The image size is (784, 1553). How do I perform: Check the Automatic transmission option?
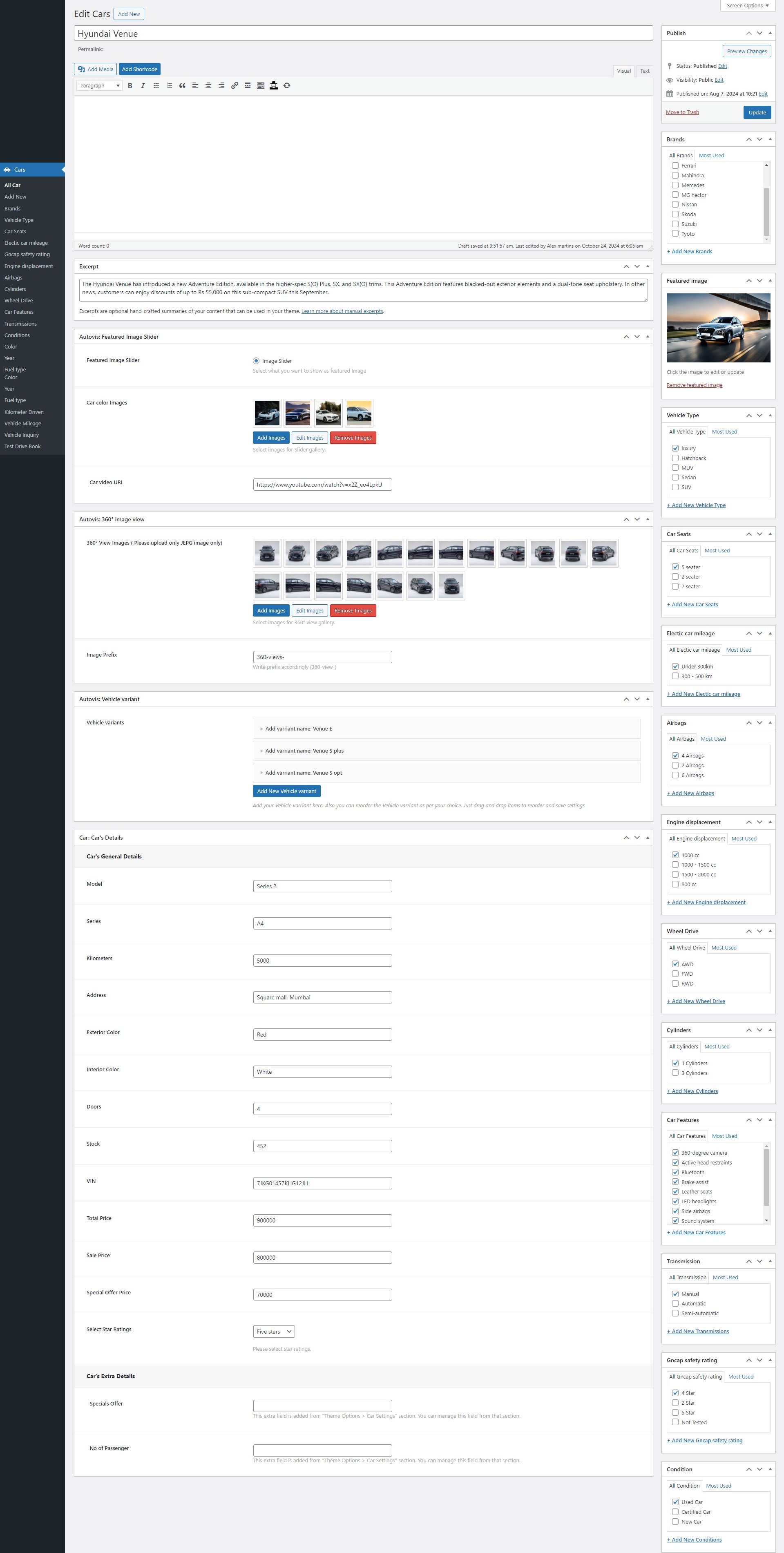(x=675, y=1303)
